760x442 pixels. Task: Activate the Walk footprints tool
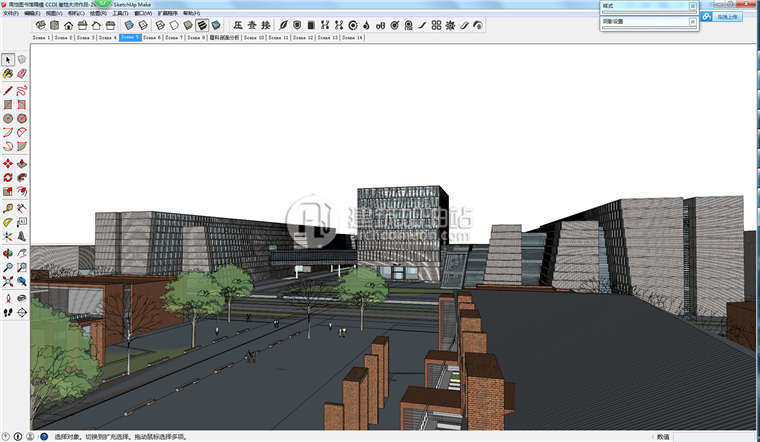(8, 313)
